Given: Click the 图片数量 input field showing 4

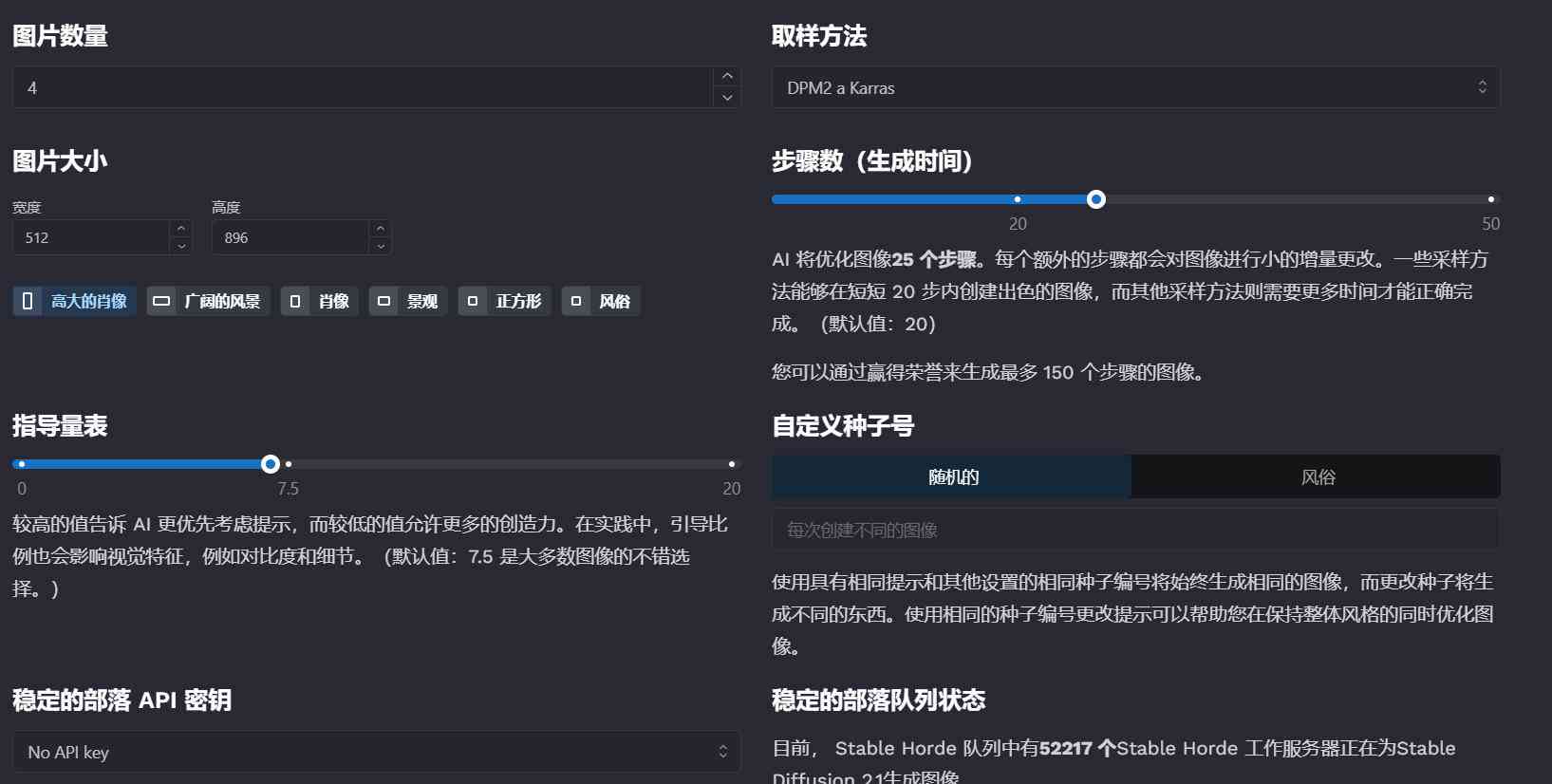Looking at the screenshot, I should pyautogui.click(x=363, y=87).
